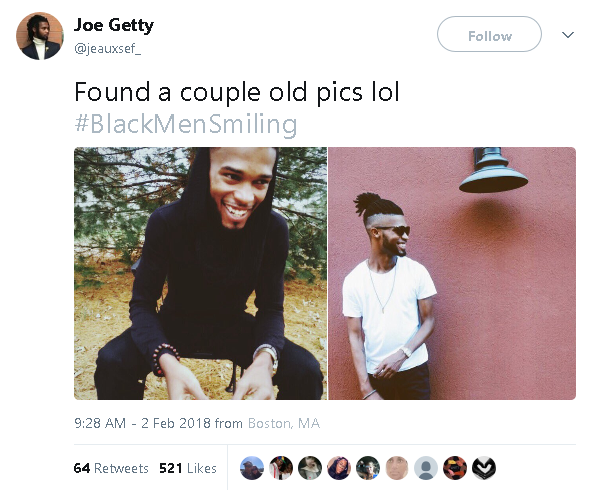Click the Follow button

coord(489,34)
